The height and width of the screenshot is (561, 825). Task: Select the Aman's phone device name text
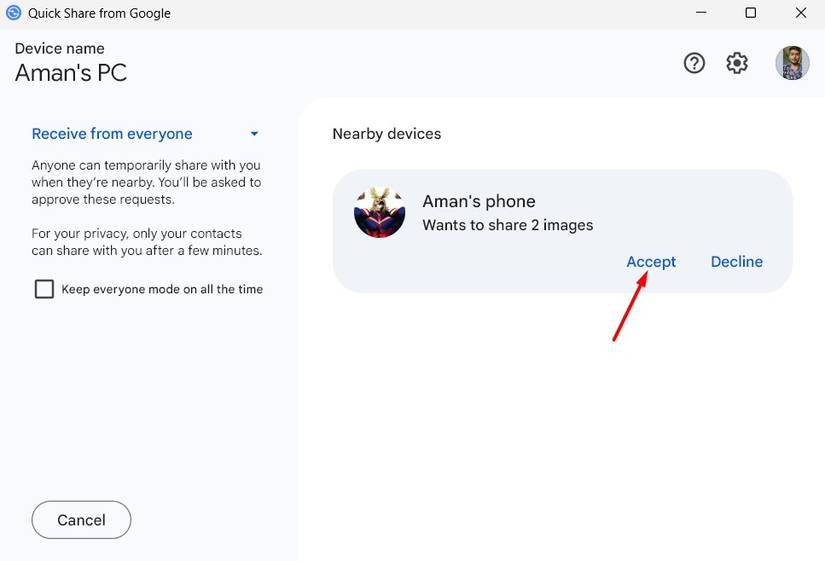tap(479, 201)
